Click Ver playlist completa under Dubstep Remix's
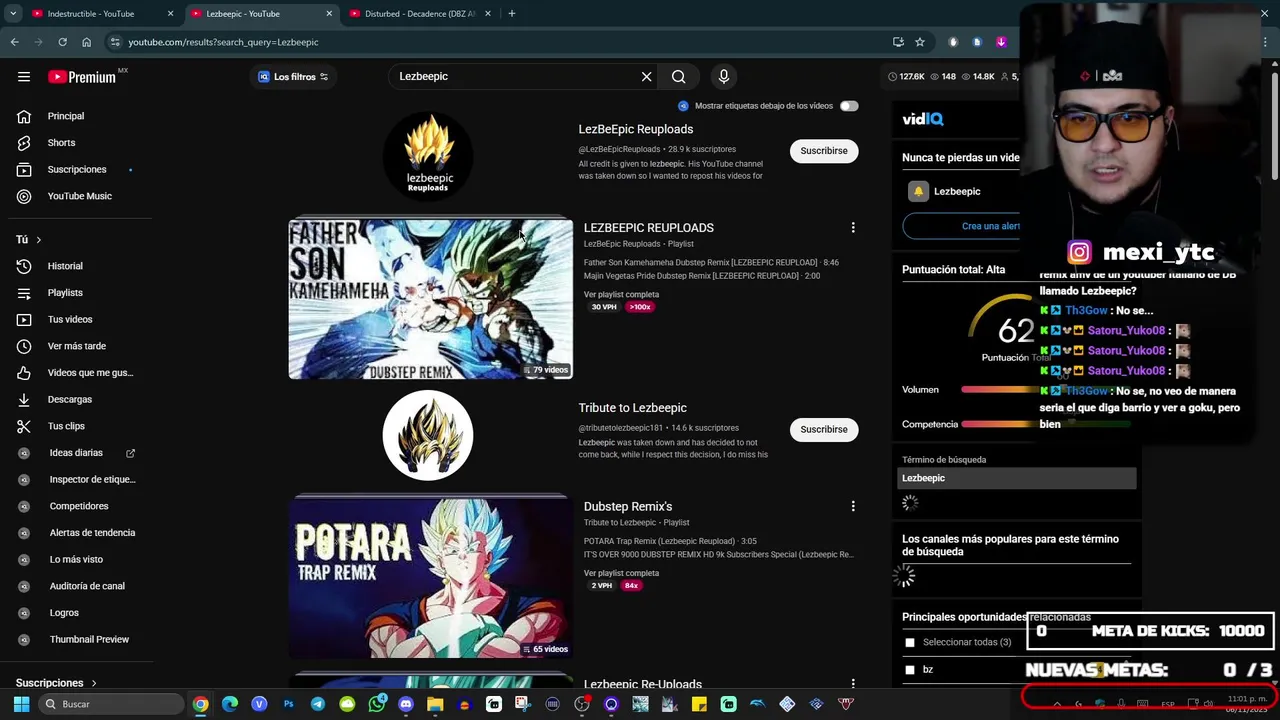Viewport: 1280px width, 720px height. 621,574
